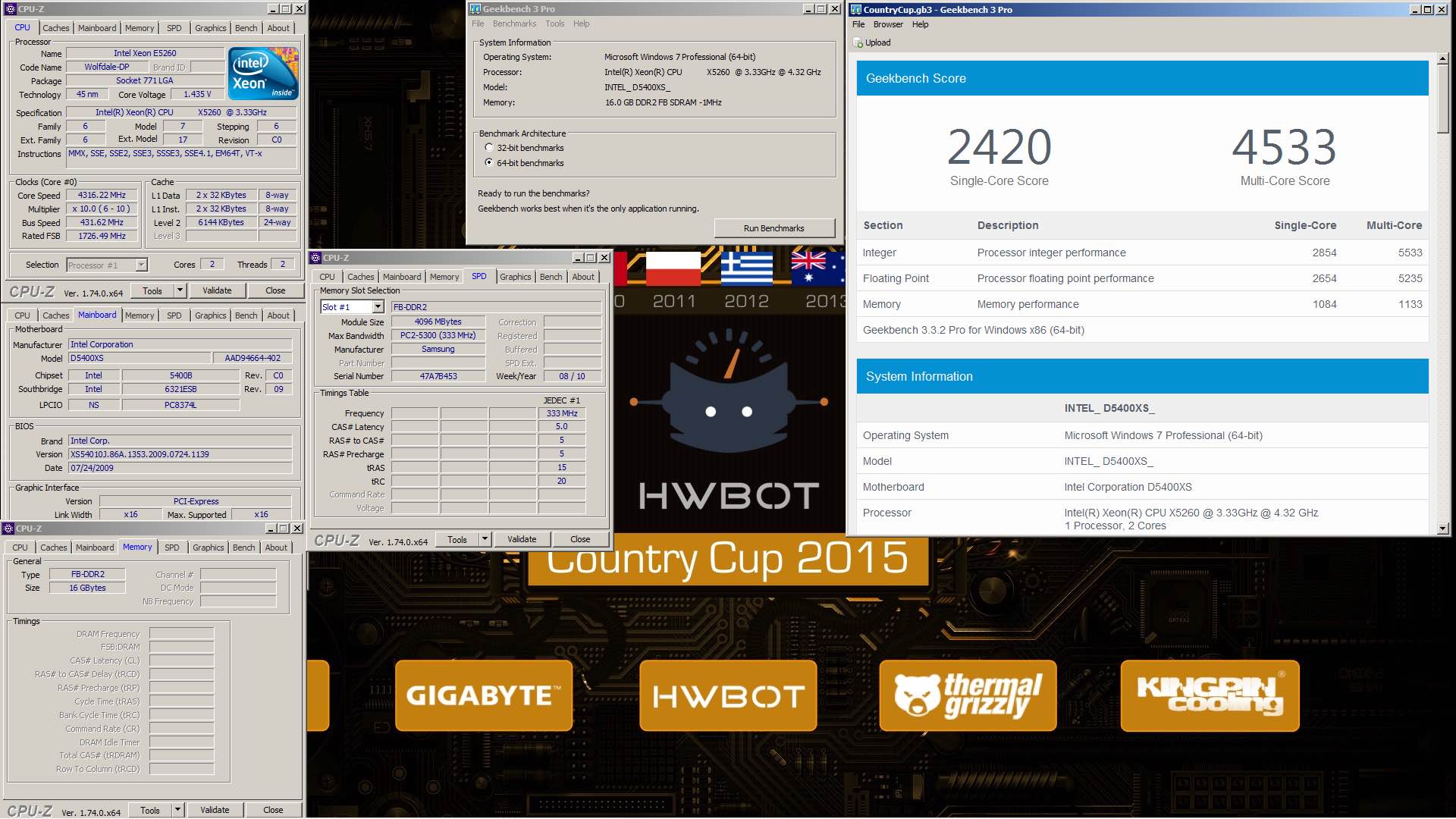Open About tab in Mainboard CPU-Z window
1456x819 pixels.
pyautogui.click(x=278, y=315)
